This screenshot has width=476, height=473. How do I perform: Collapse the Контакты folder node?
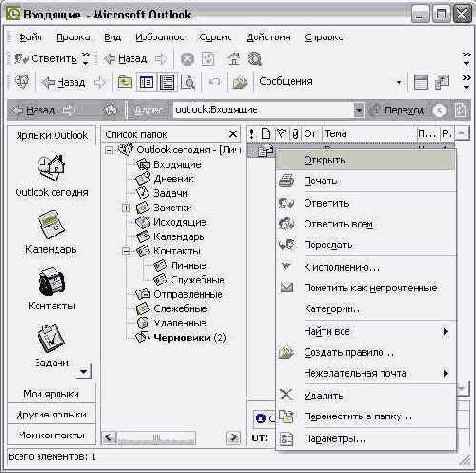pyautogui.click(x=126, y=251)
